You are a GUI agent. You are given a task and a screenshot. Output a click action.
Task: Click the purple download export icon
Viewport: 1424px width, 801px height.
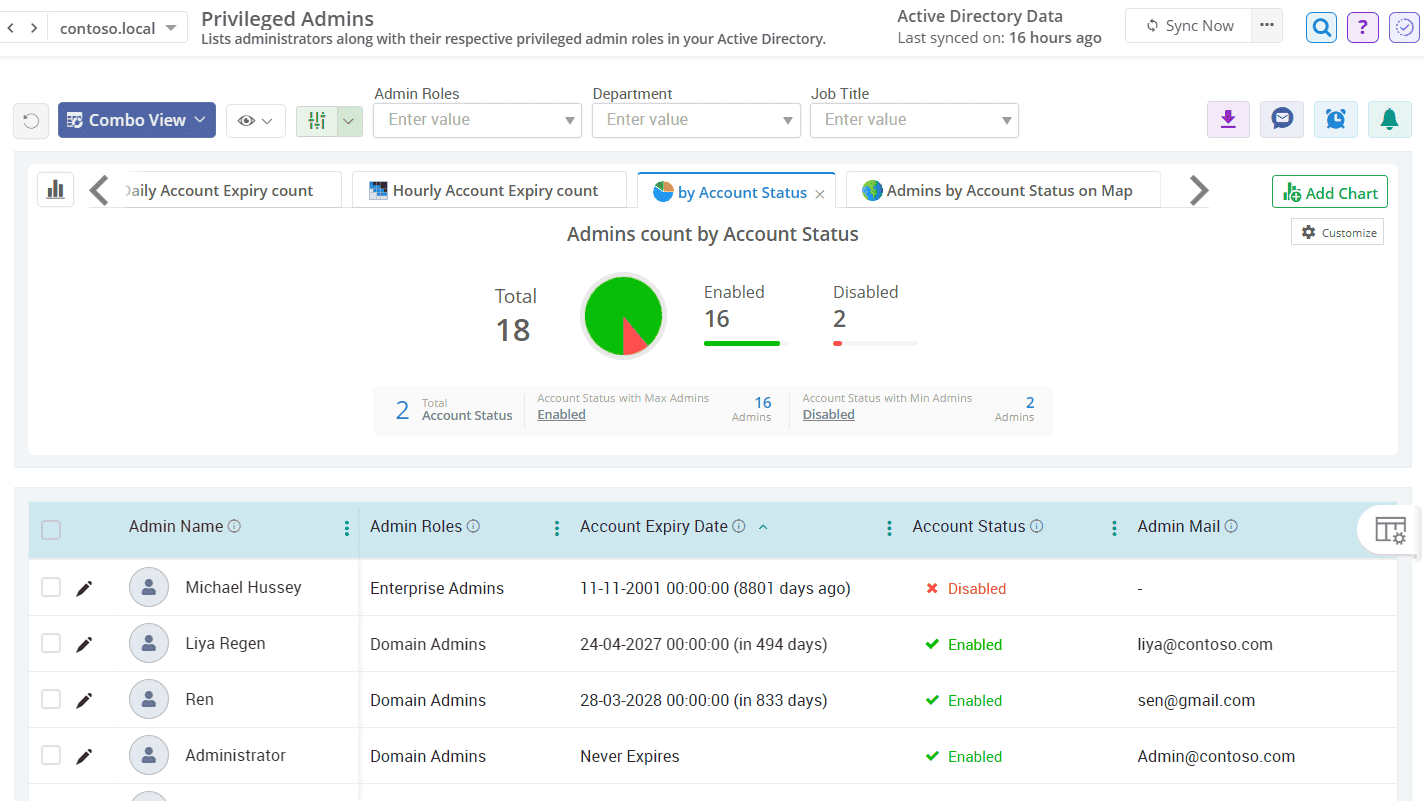1228,120
